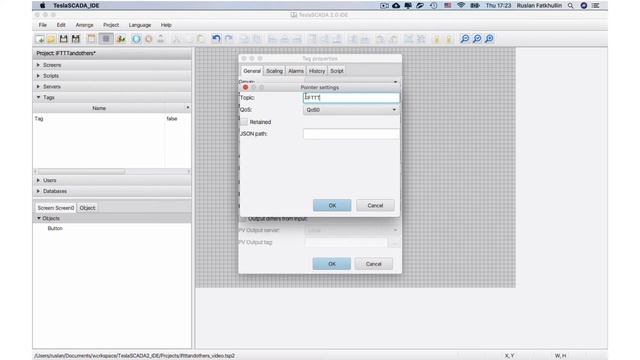Click the open folder toolbar icon
Viewport: 640px width, 360px height.
click(x=51, y=39)
